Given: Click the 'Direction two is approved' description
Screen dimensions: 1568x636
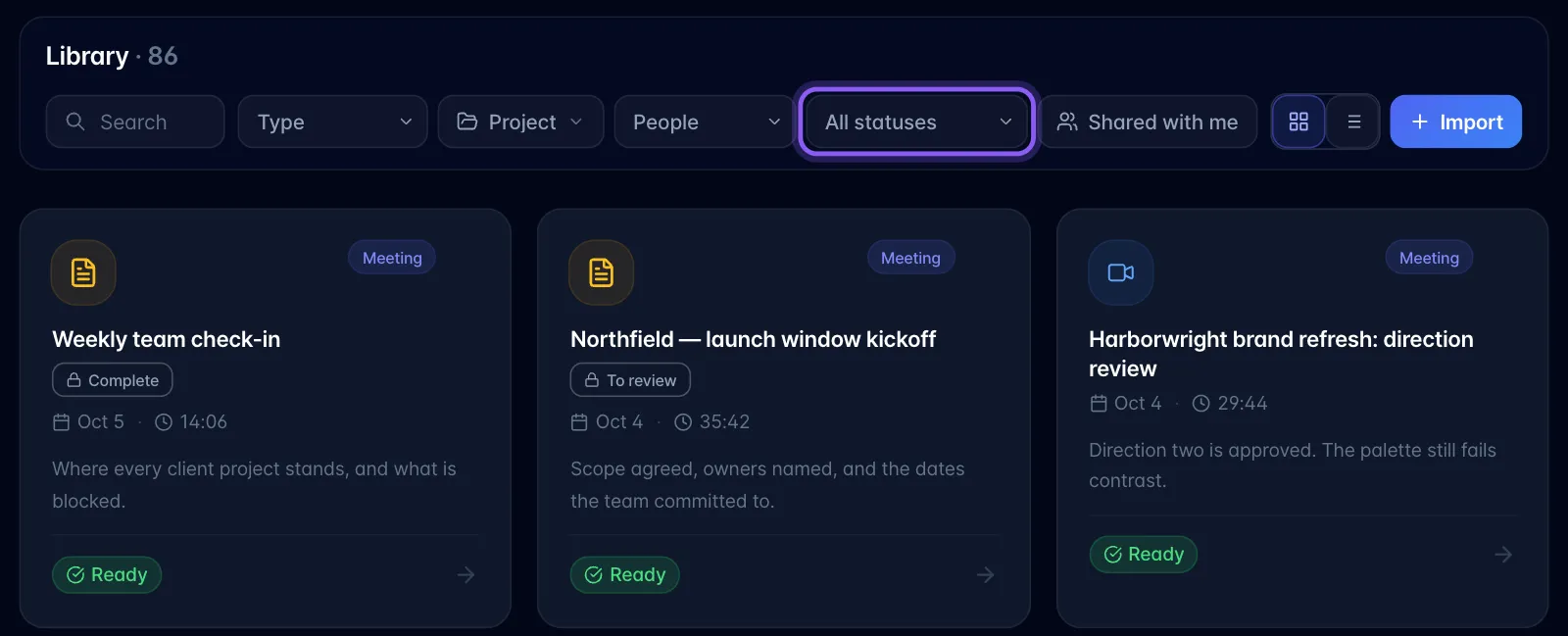Looking at the screenshot, I should [1293, 465].
